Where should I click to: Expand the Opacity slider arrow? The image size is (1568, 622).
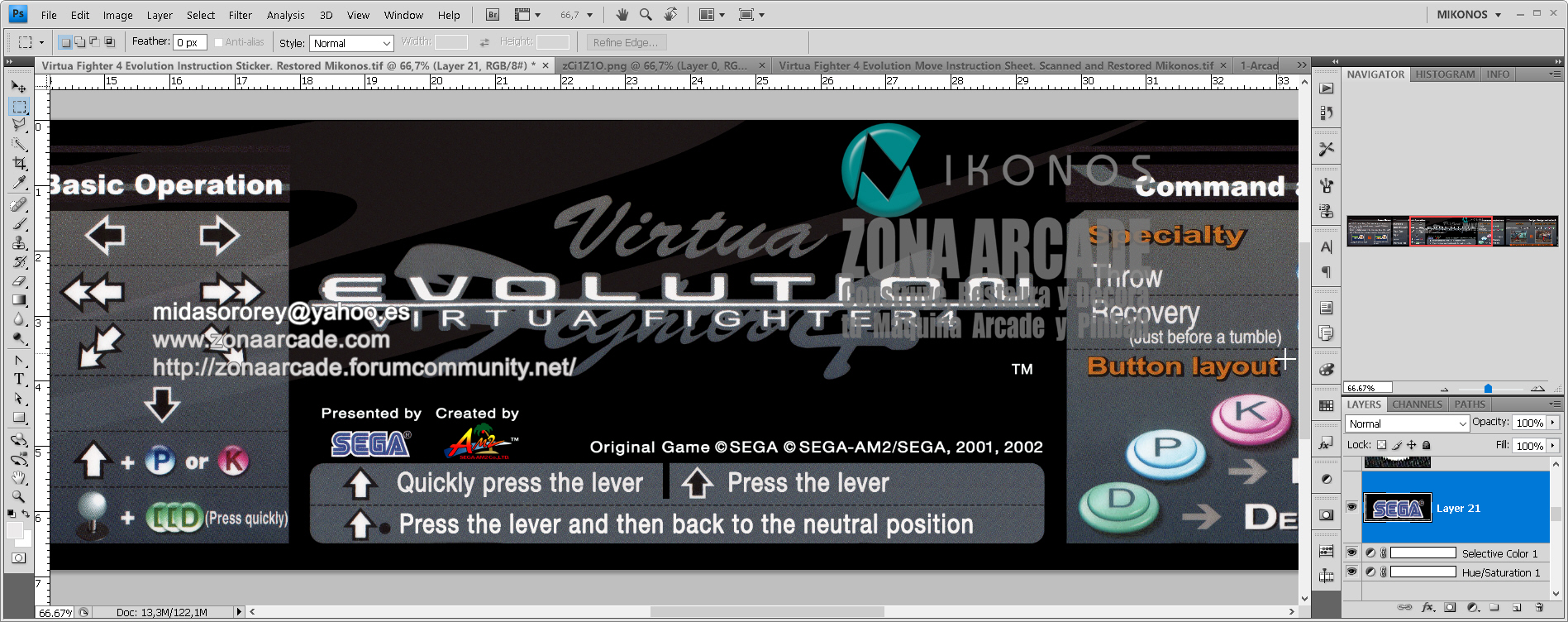point(1552,423)
